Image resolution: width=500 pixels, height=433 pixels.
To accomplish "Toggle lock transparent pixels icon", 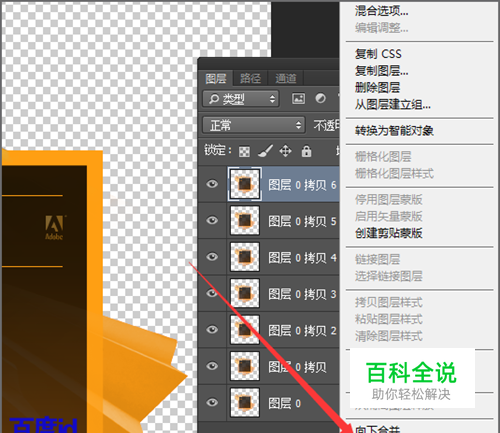I will [x=244, y=152].
